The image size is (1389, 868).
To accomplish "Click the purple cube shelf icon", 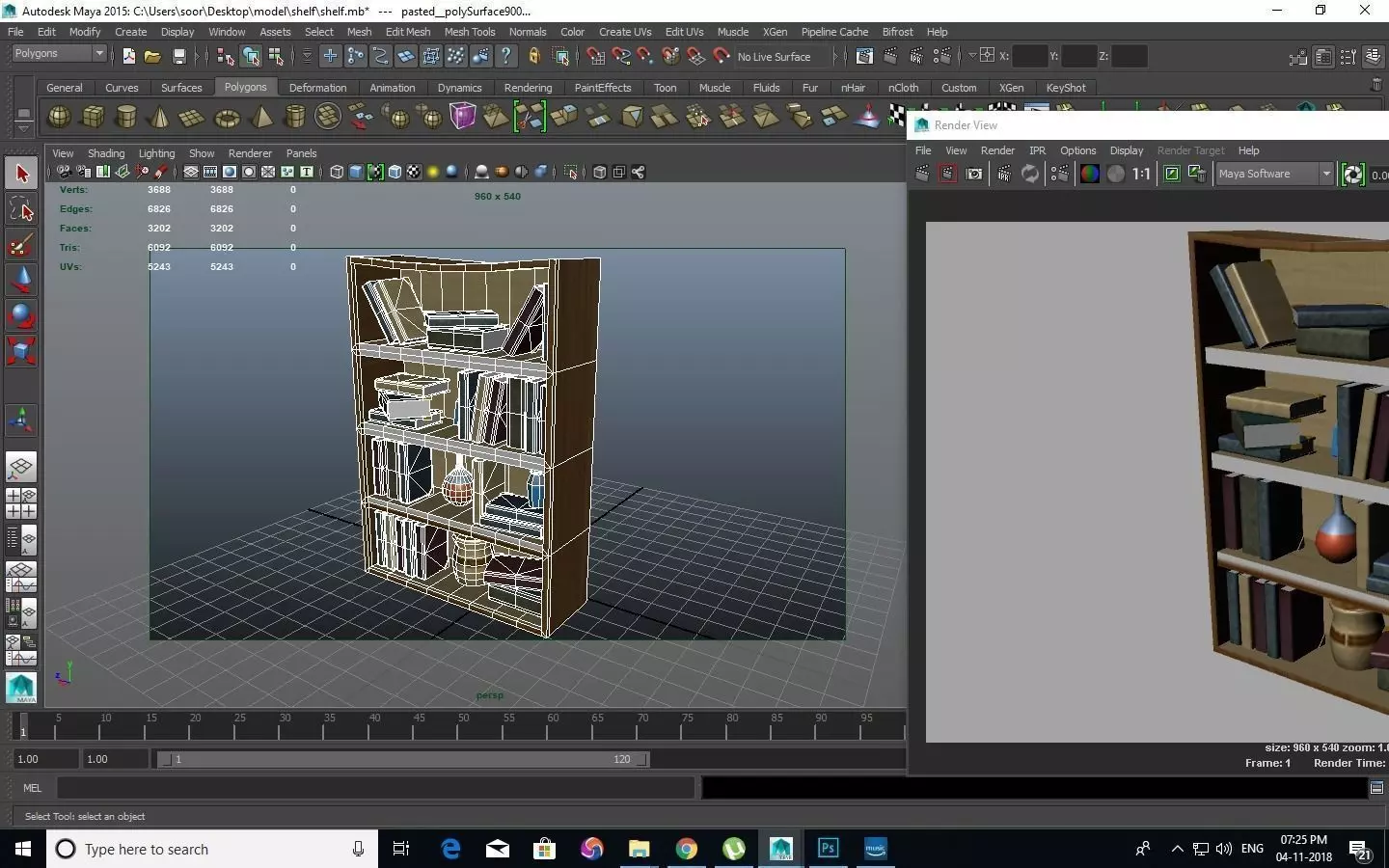I will coord(463,117).
